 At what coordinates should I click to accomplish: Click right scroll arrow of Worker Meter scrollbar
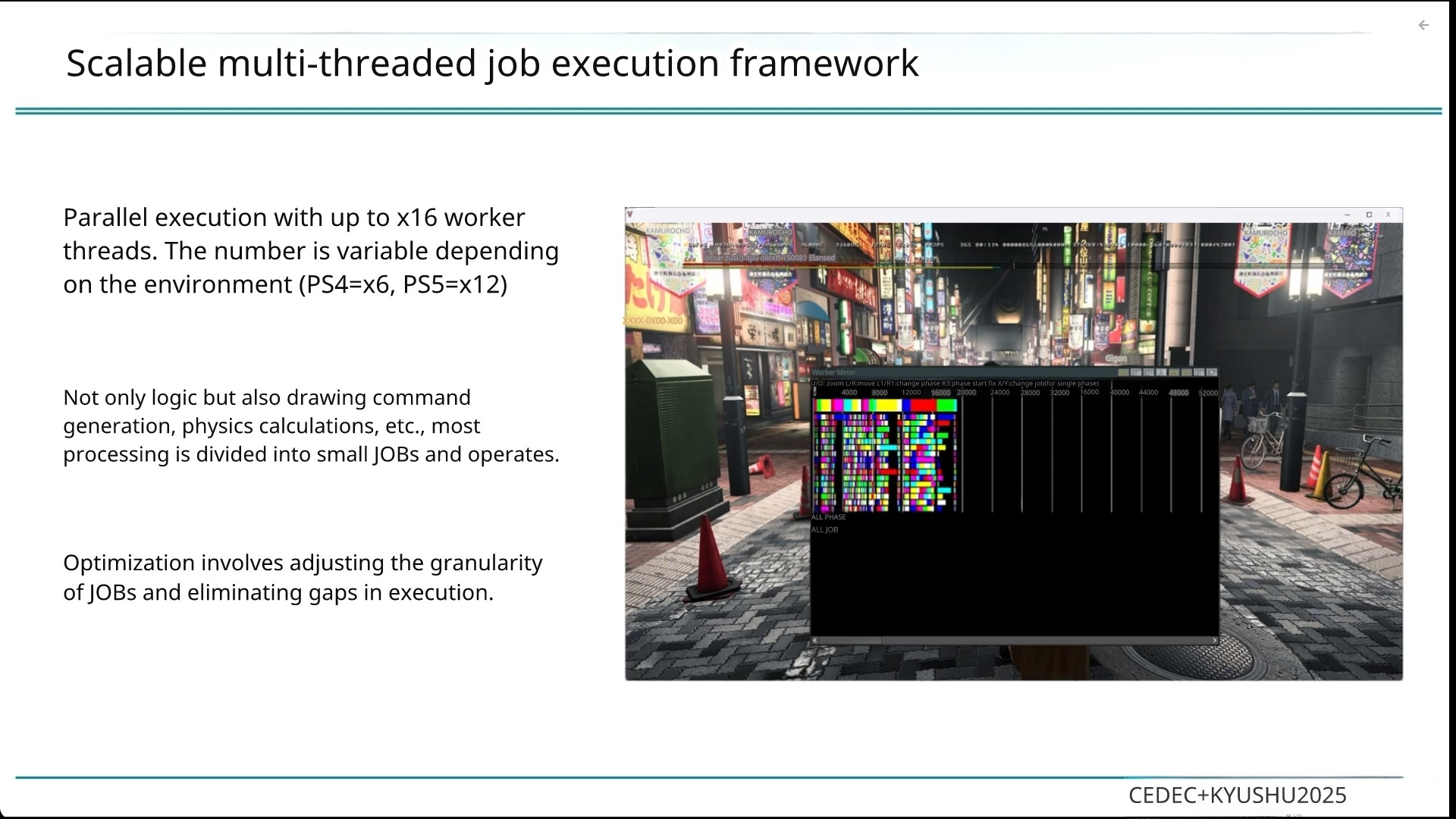pos(1214,641)
